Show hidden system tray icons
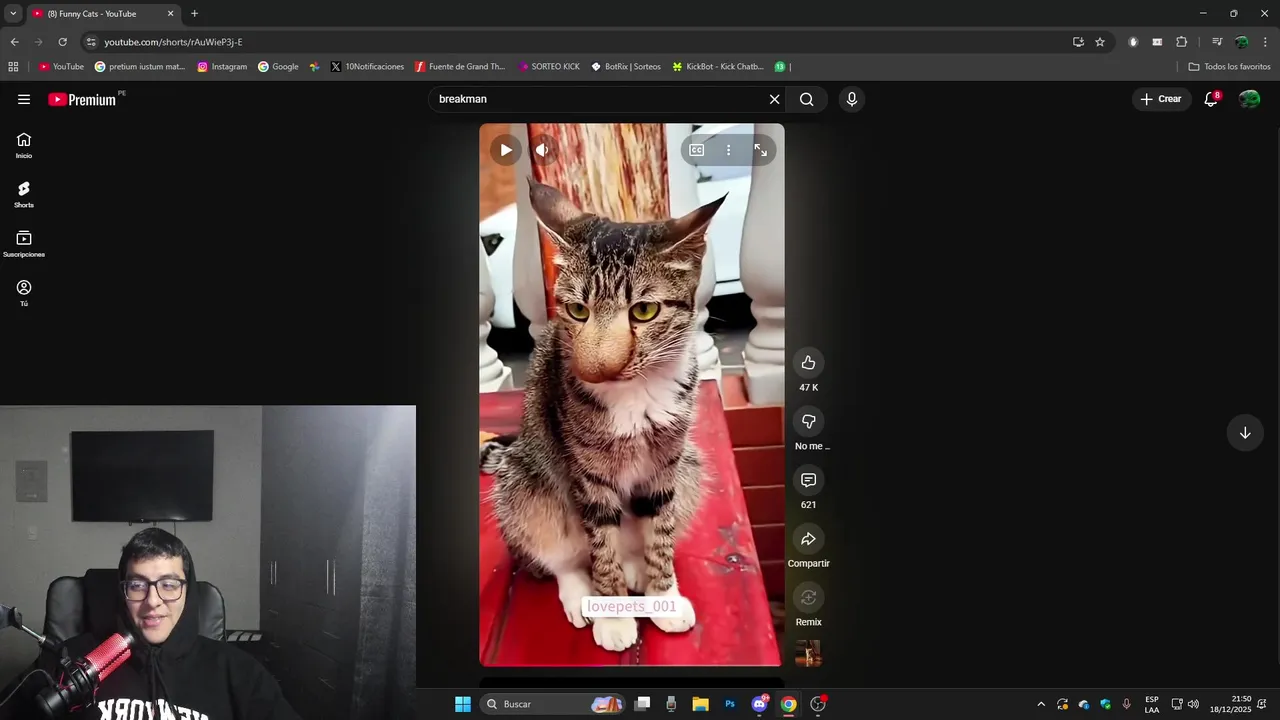Screen dimensions: 1280x720 pyautogui.click(x=1041, y=704)
